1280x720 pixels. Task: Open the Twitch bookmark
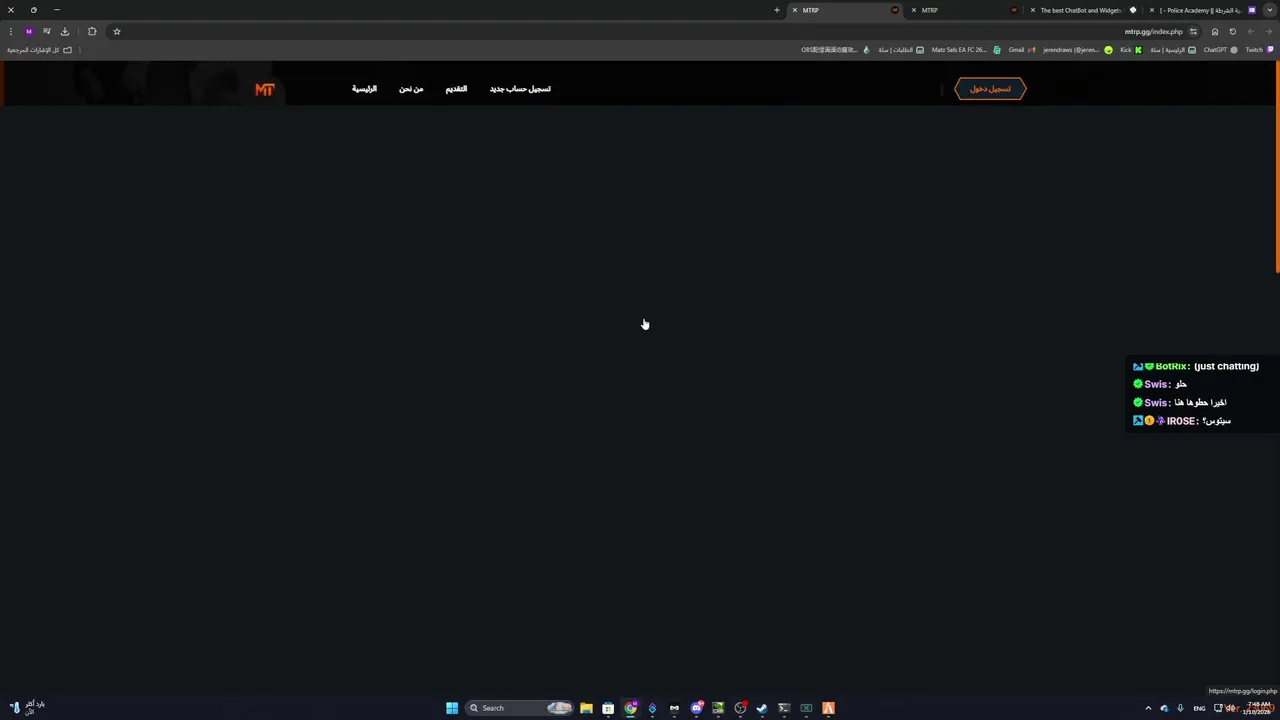(1258, 50)
